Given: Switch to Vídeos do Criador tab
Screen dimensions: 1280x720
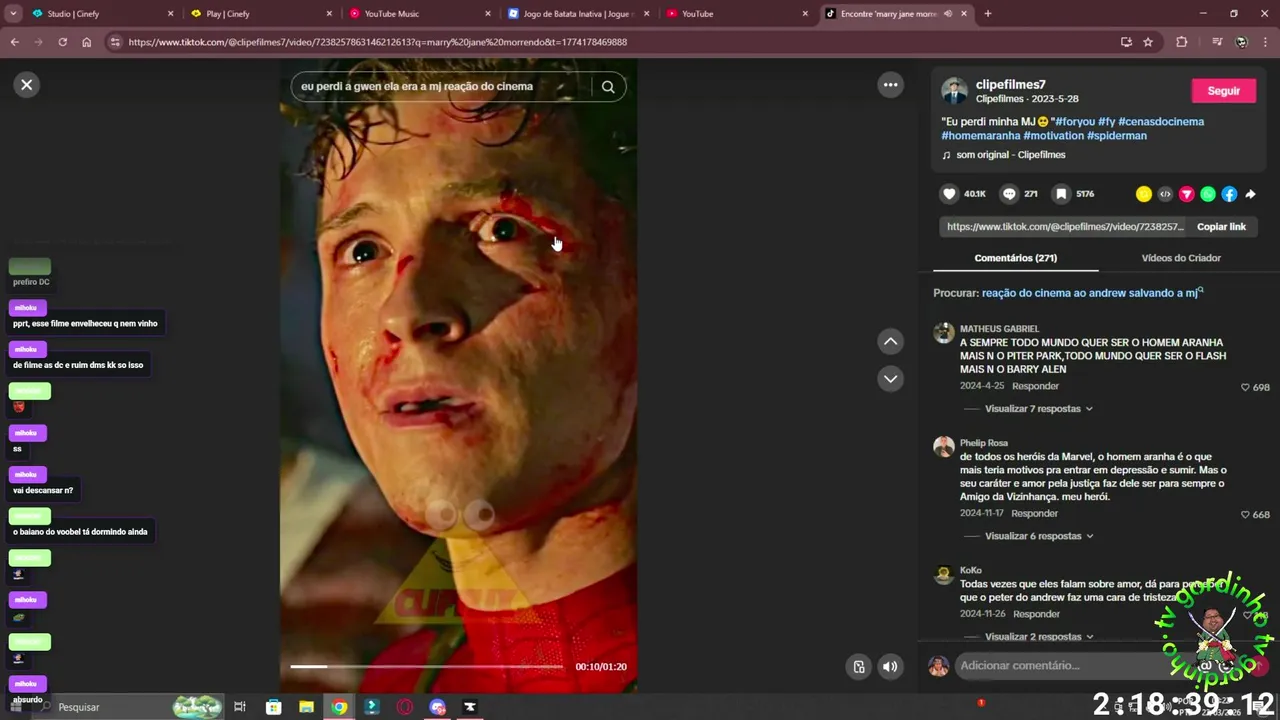Looking at the screenshot, I should 1181,258.
